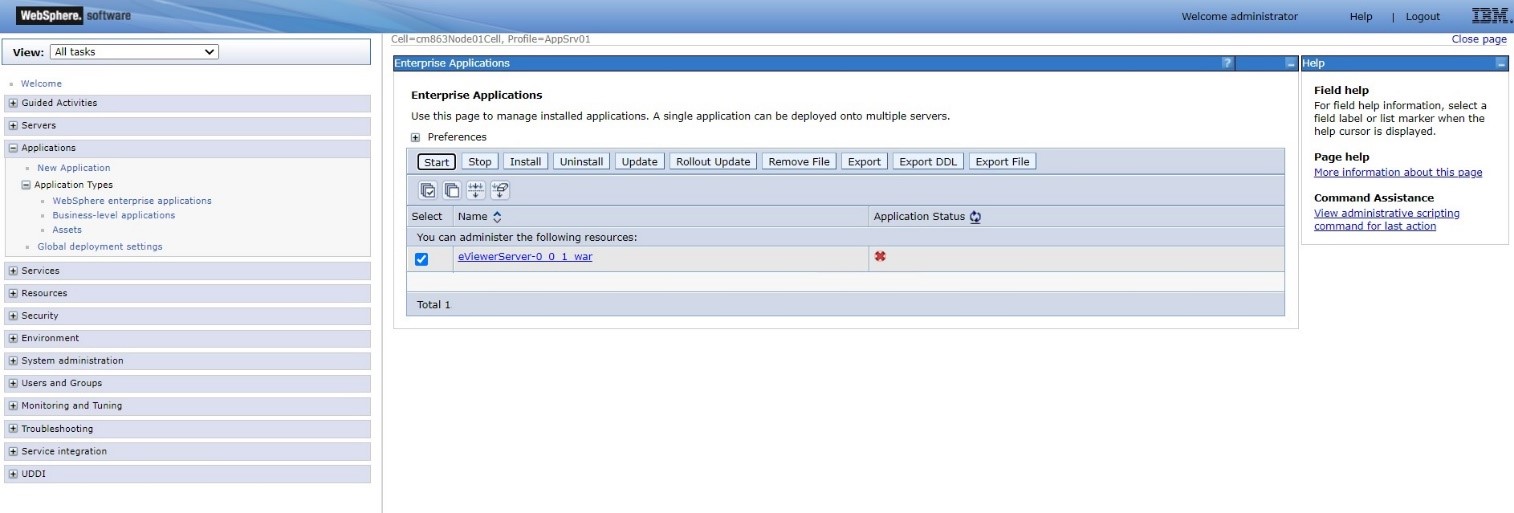Expand Guided Activities in navigation
Viewport: 1514px width, 513px height.
[x=13, y=103]
